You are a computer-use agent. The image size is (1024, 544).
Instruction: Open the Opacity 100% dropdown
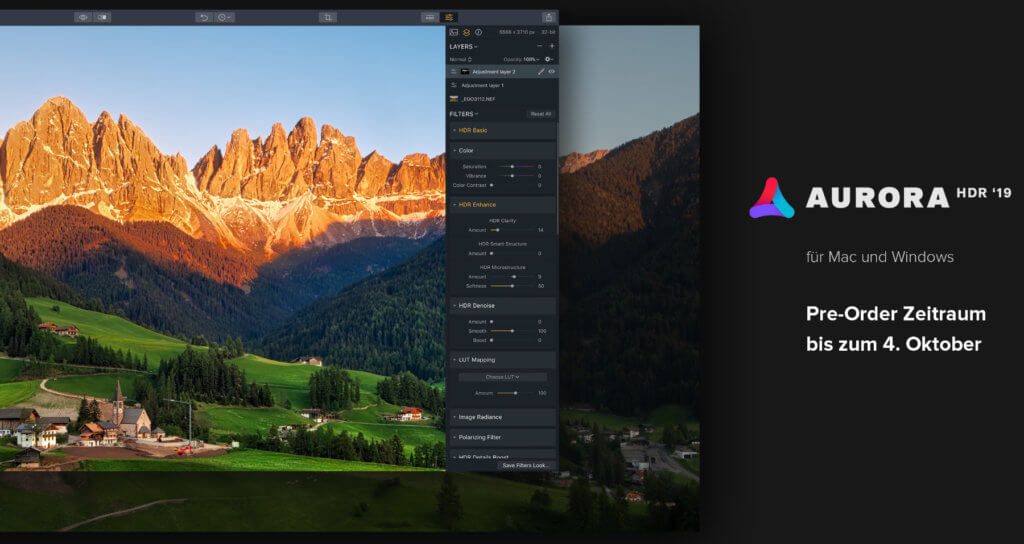tap(521, 59)
